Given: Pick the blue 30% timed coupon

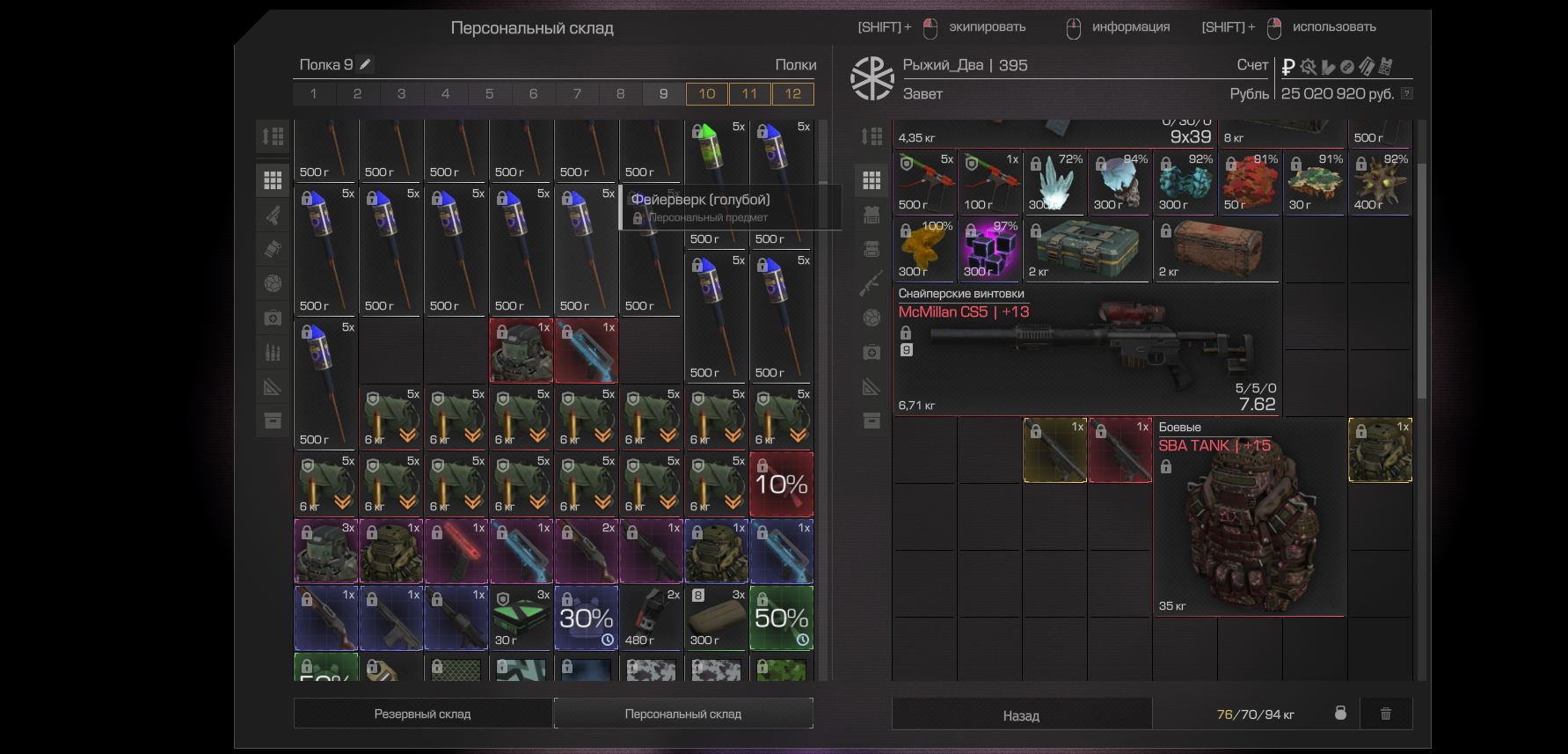Looking at the screenshot, I should [587, 618].
